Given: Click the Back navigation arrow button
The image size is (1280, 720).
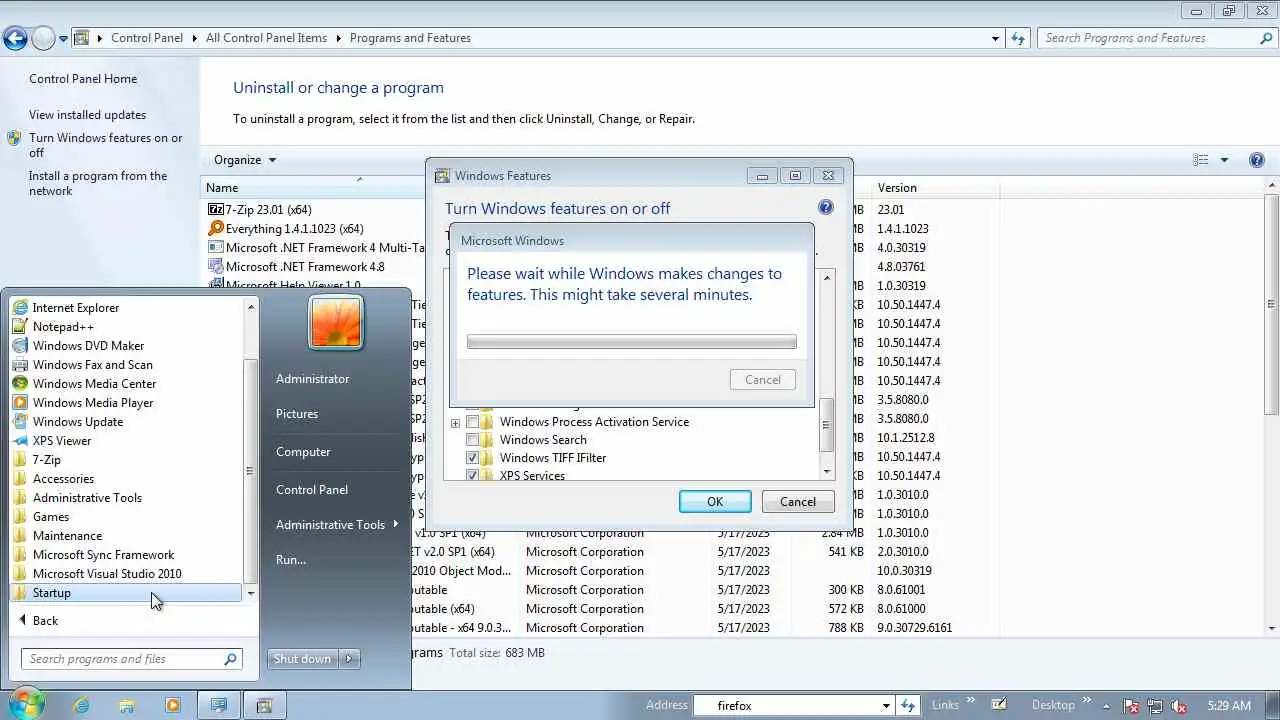Looking at the screenshot, I should (x=15, y=39).
